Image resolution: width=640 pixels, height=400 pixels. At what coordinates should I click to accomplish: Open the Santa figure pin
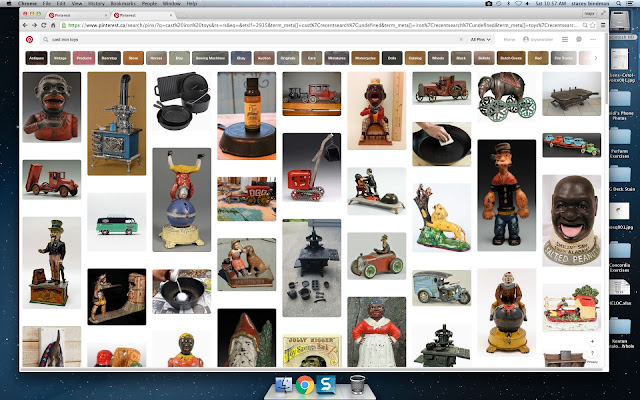tap(247, 338)
